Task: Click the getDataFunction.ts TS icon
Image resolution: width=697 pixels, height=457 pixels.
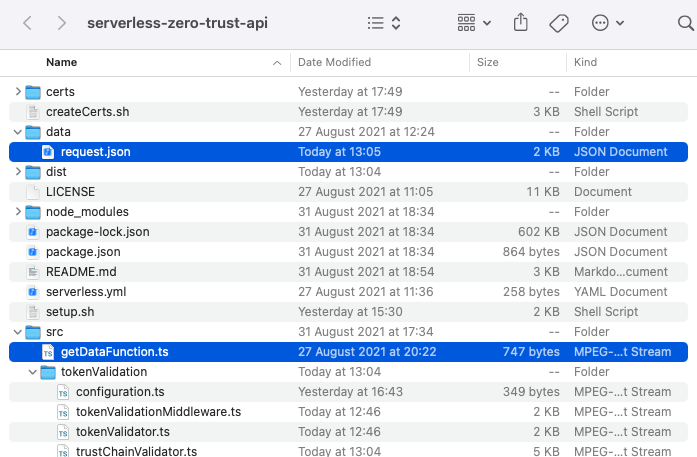Action: tap(48, 352)
